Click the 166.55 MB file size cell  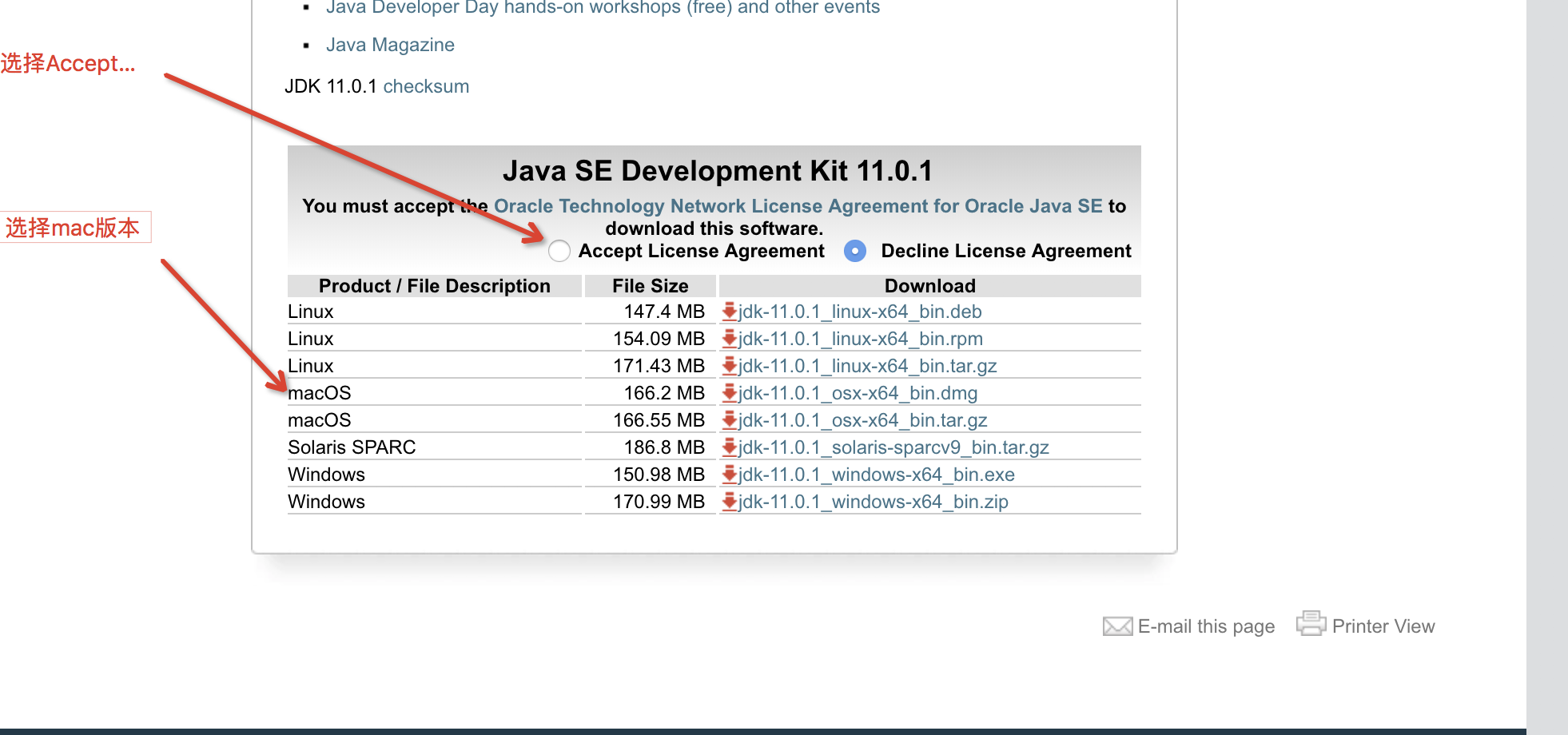point(651,420)
